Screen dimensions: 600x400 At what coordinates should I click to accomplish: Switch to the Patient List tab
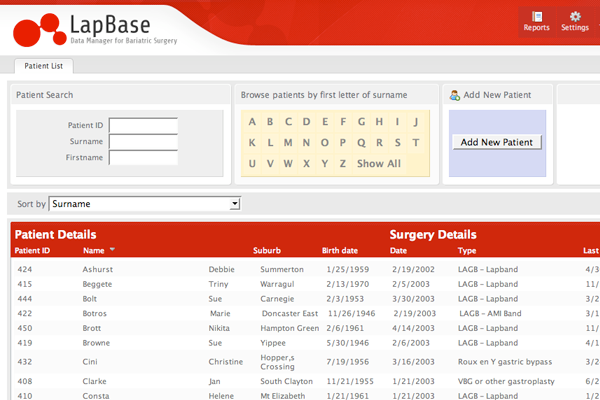[x=43, y=66]
